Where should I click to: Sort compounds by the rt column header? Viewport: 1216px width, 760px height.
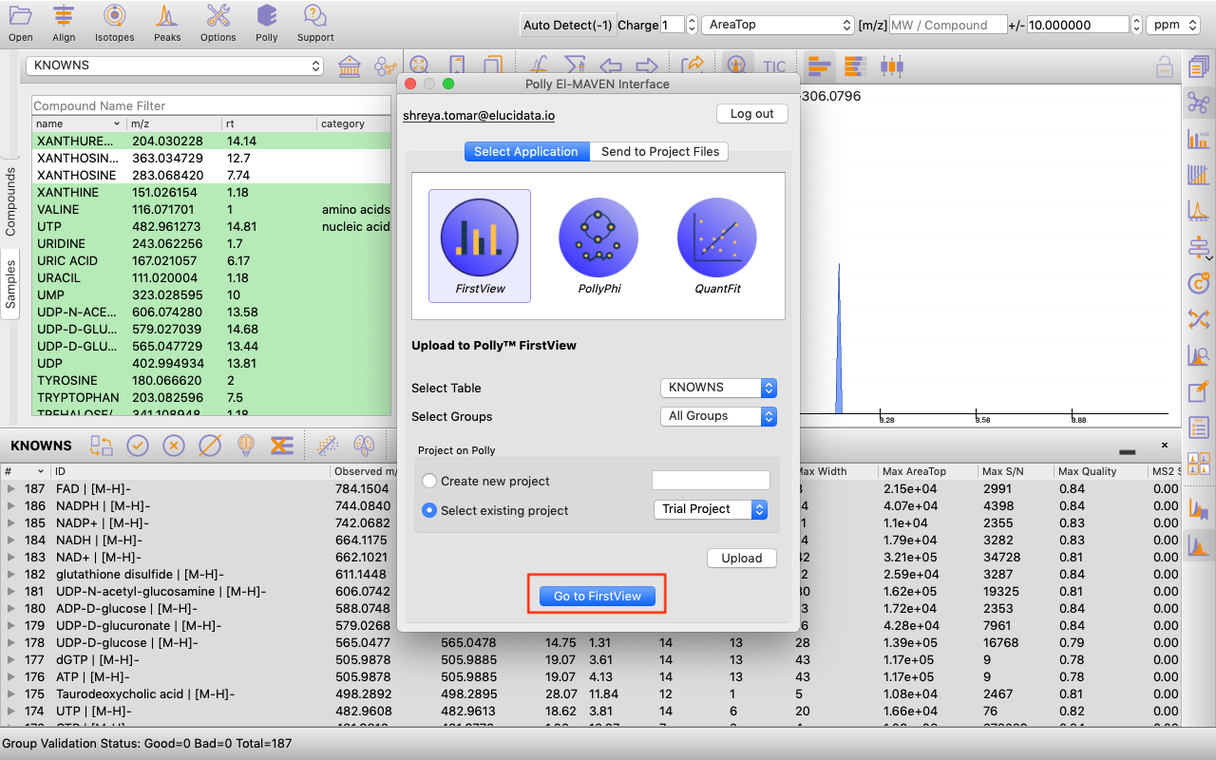pos(269,124)
